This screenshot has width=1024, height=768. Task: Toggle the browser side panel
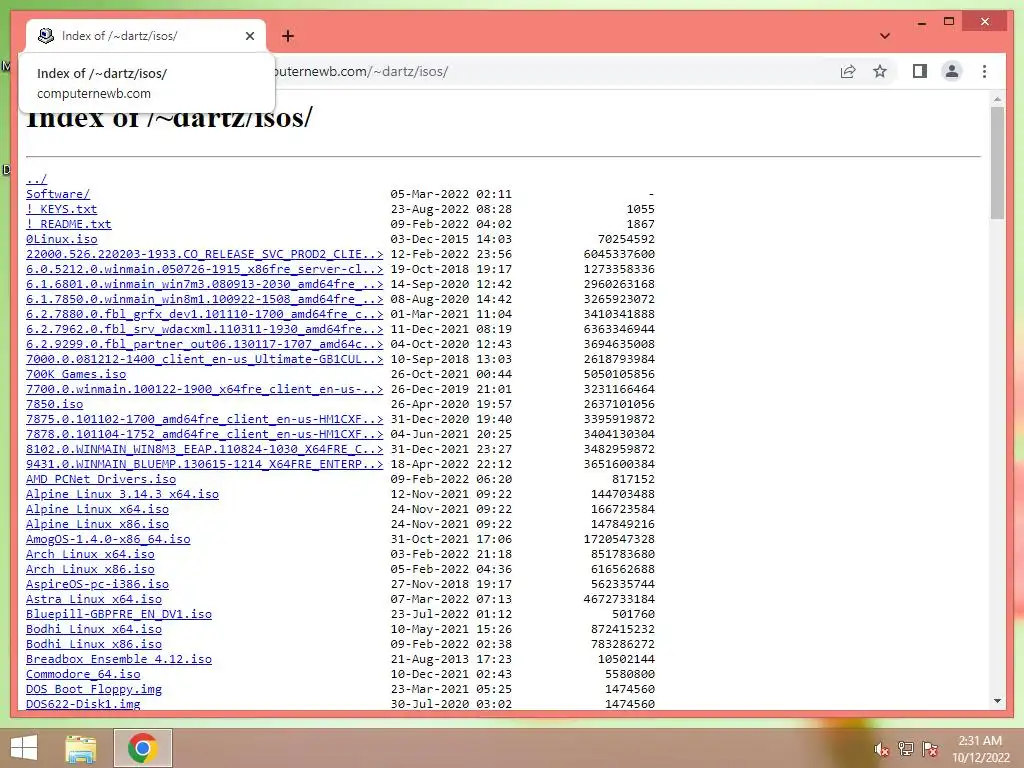[920, 71]
